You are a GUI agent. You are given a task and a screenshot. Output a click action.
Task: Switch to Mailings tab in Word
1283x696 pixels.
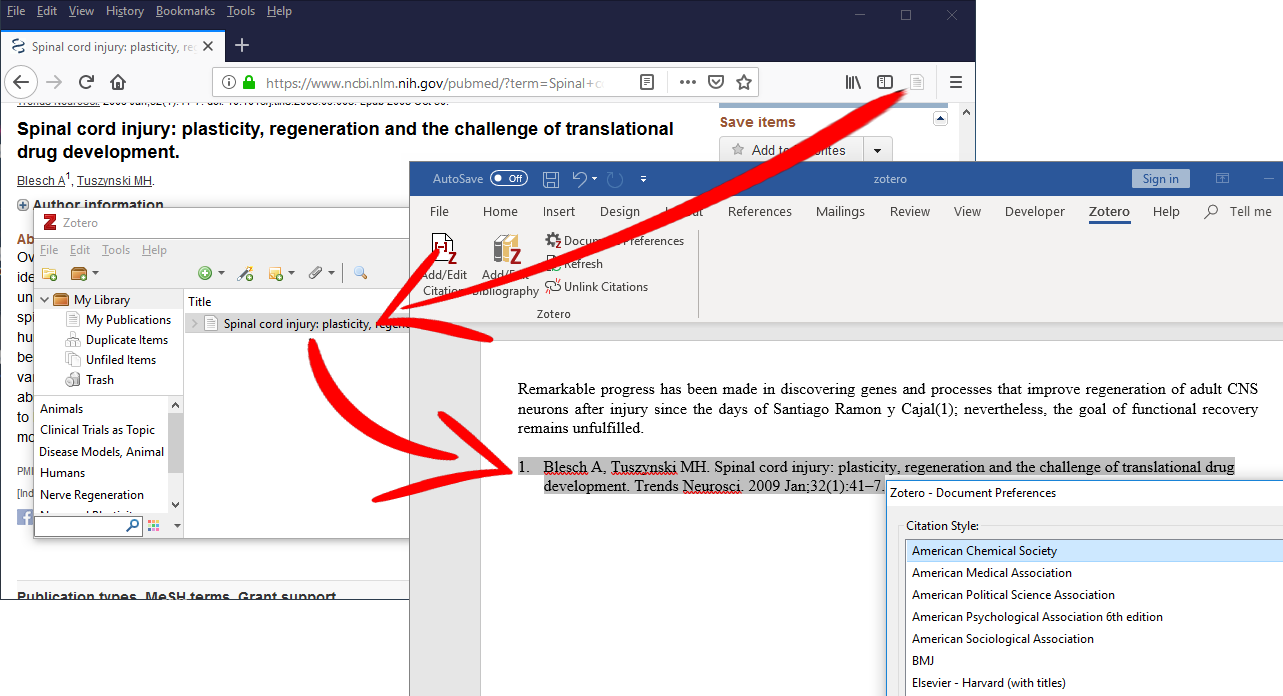(x=840, y=211)
